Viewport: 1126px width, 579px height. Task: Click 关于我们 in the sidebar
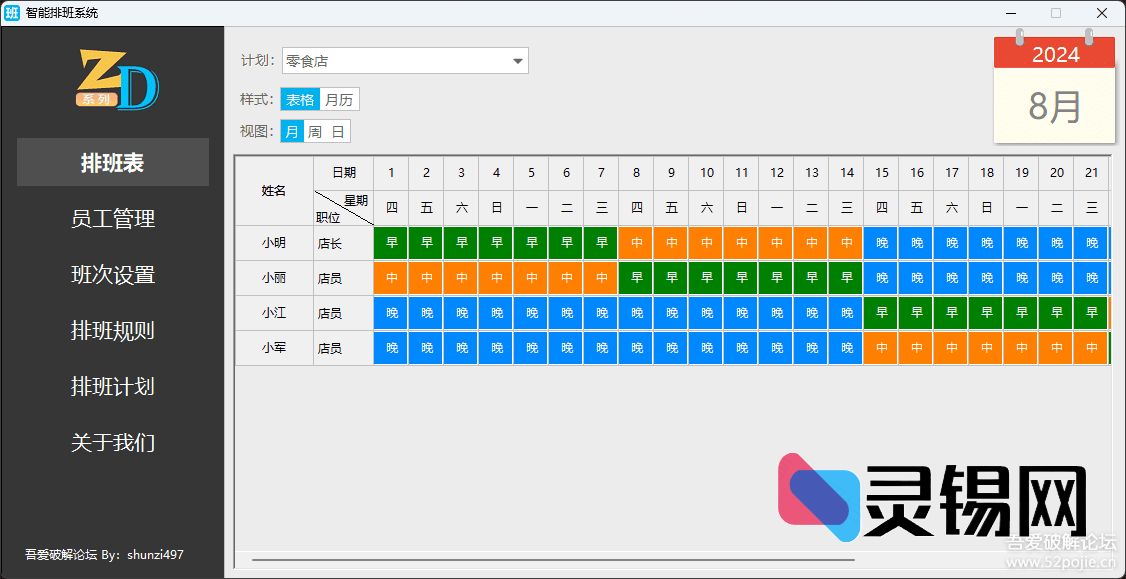[112, 442]
